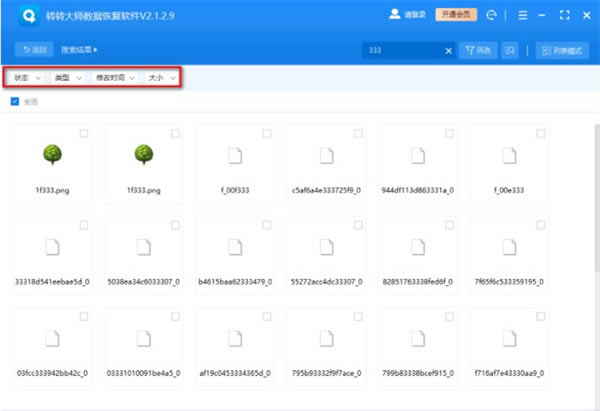Viewport: 600px width, 411px height.
Task: Open the 类型 type filter dropdown
Action: tap(68, 77)
